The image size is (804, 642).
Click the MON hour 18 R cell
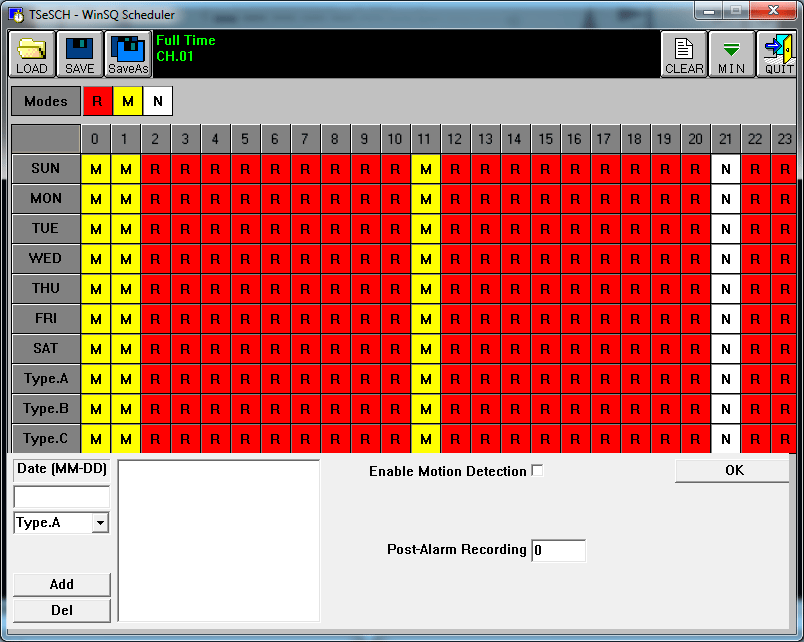click(635, 199)
